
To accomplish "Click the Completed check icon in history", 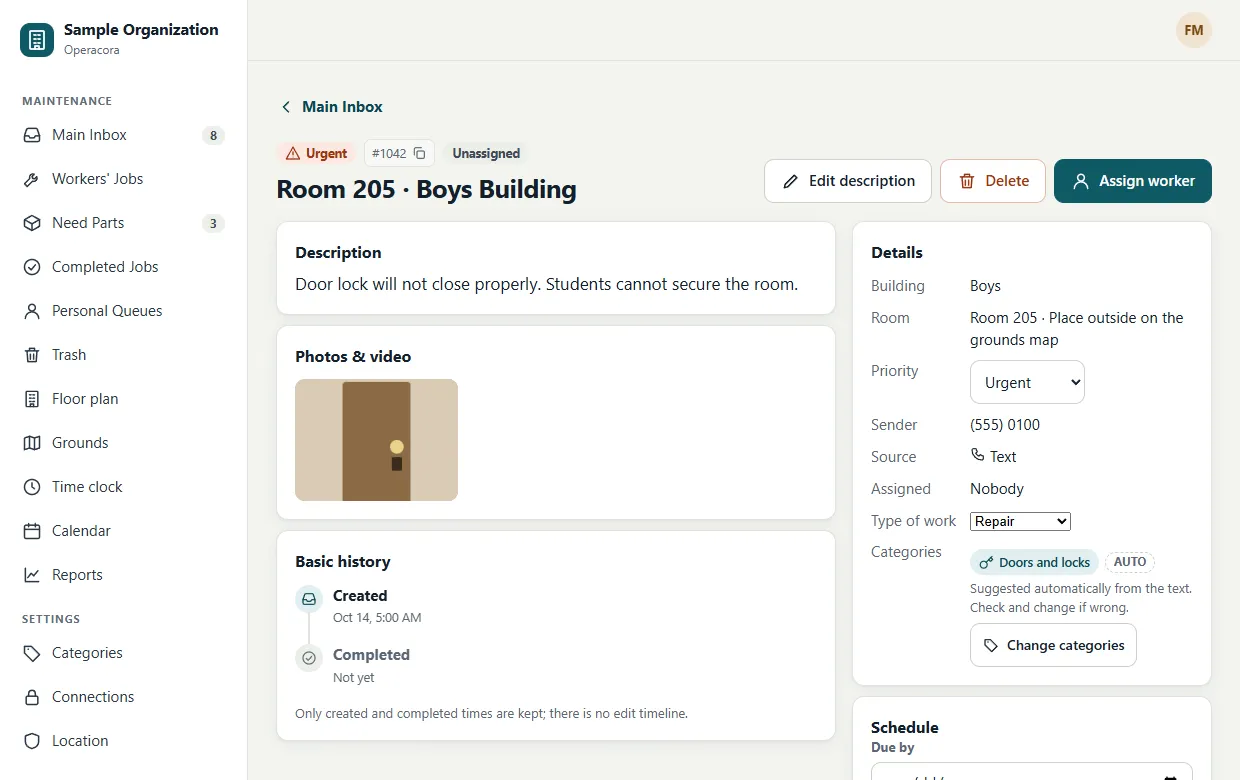I will (309, 658).
